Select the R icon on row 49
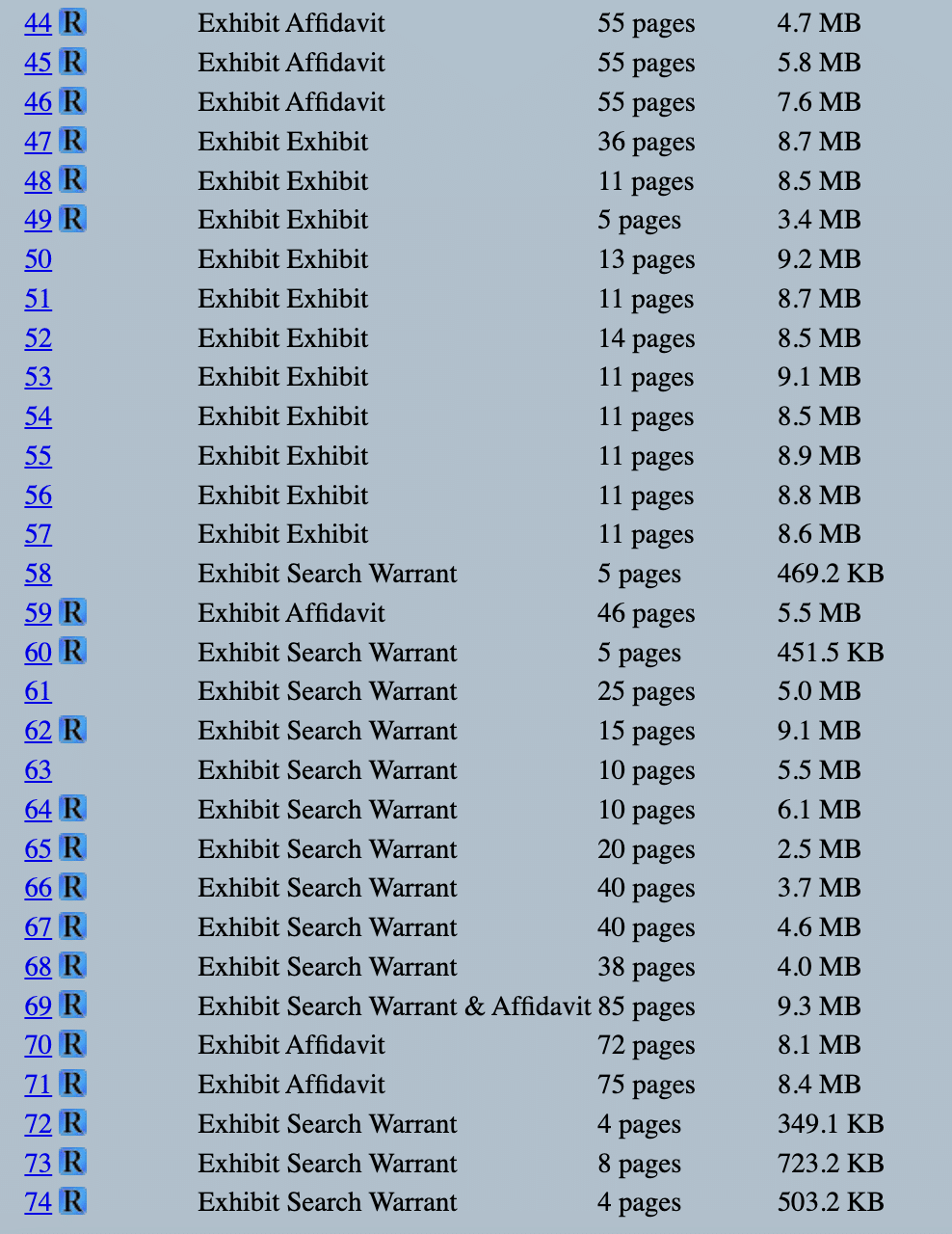 pyautogui.click(x=72, y=219)
